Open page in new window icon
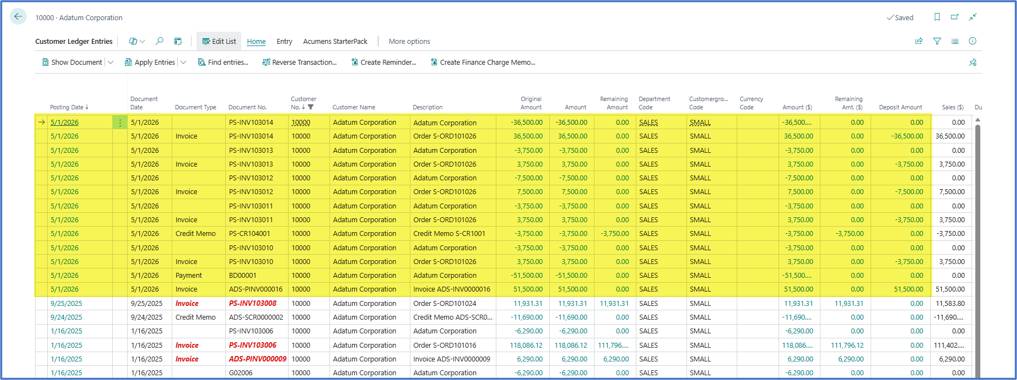This screenshot has height=380, width=1017. [x=955, y=18]
